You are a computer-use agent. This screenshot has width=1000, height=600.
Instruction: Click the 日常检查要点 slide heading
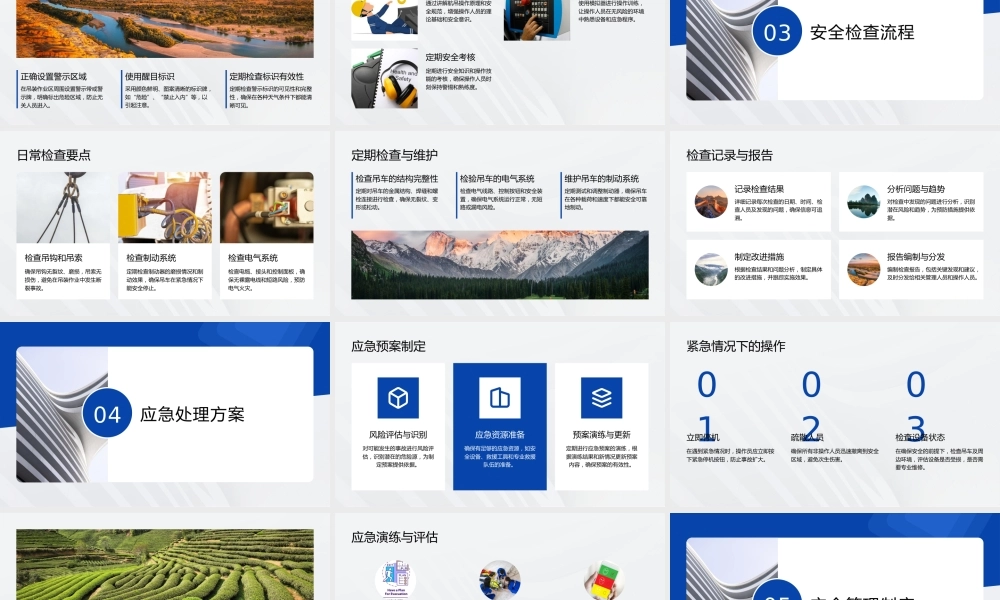[54, 155]
